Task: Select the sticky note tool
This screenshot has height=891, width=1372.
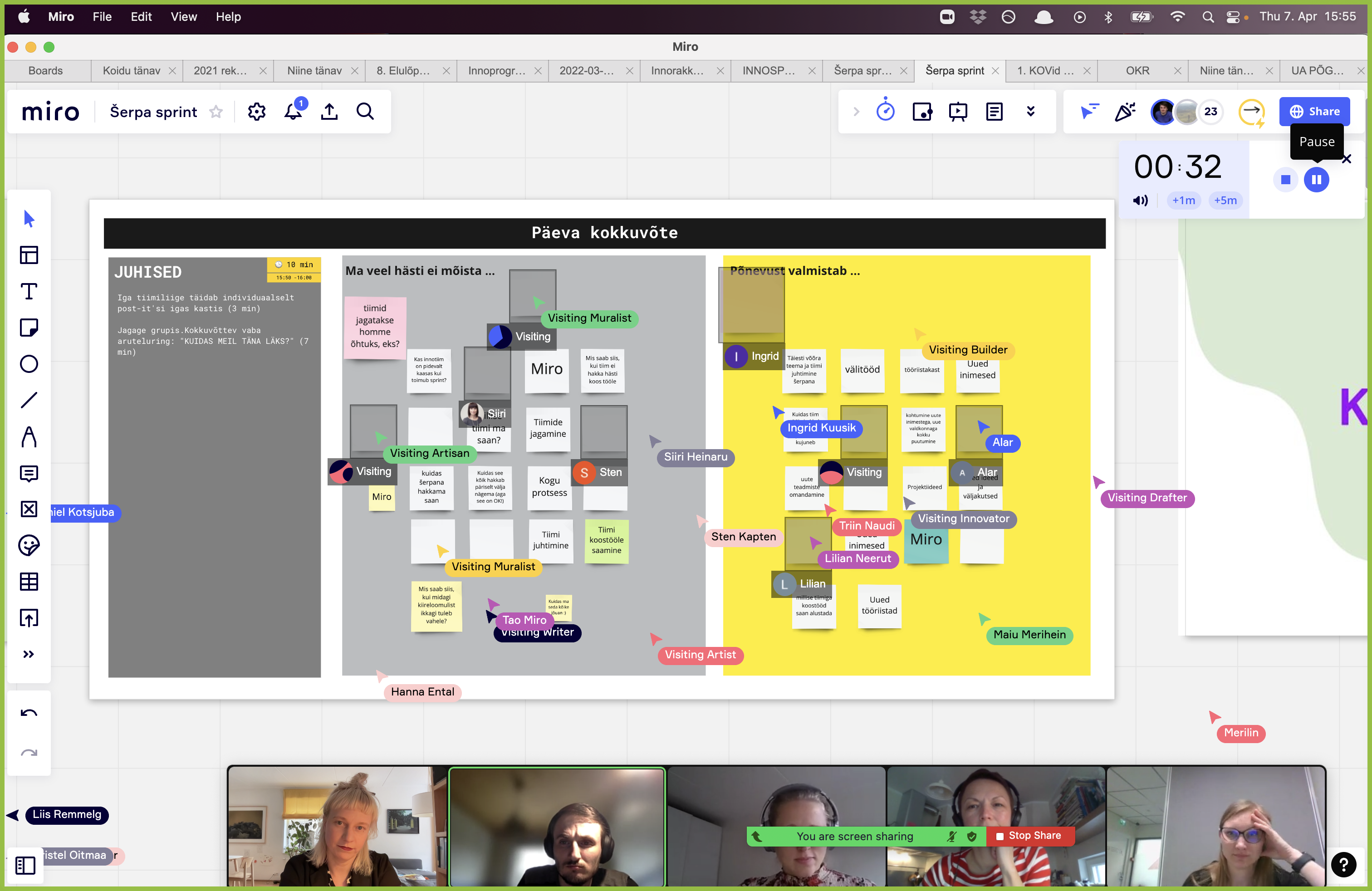Action: (29, 328)
